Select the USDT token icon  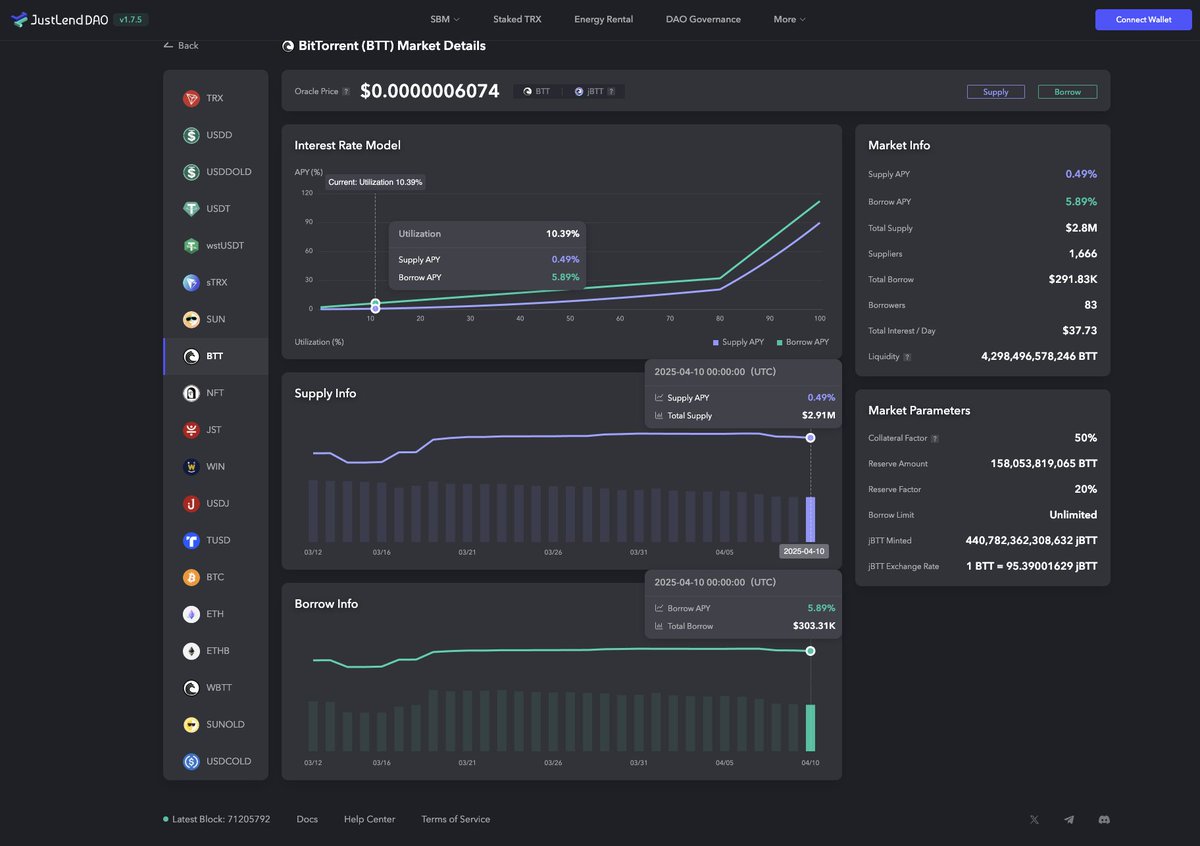point(191,209)
